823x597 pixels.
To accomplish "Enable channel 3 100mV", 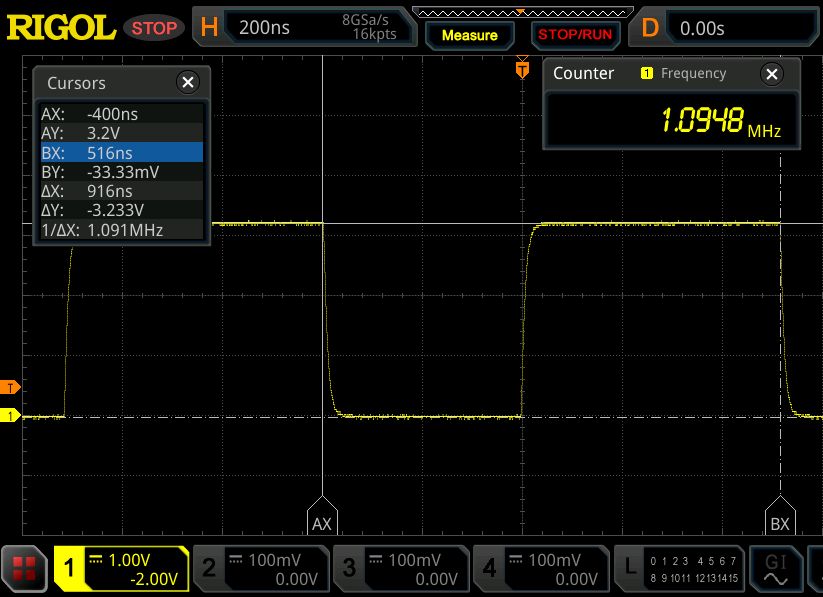I will [400, 569].
